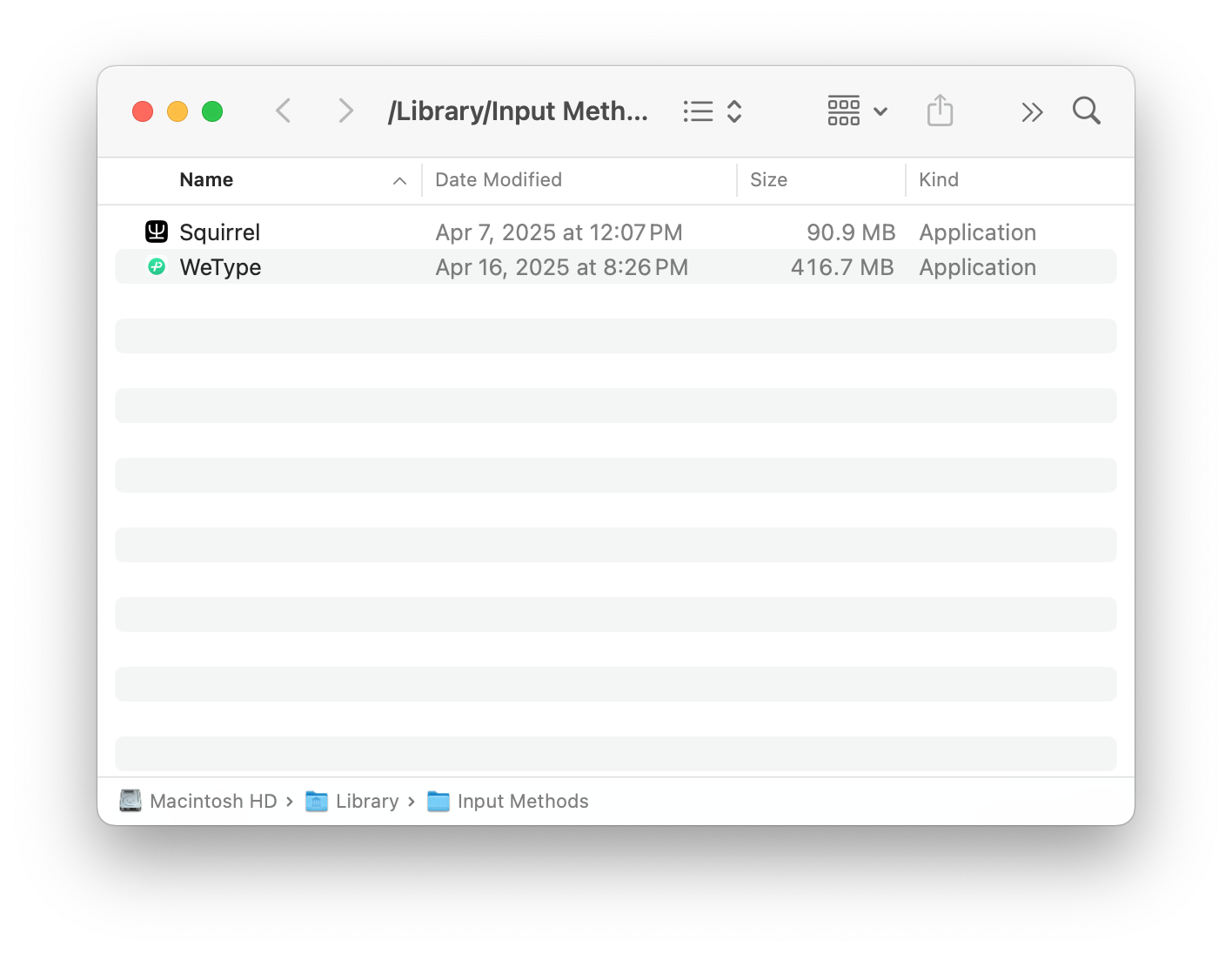The image size is (1232, 954).
Task: Sort by the Kind column header
Action: click(939, 179)
